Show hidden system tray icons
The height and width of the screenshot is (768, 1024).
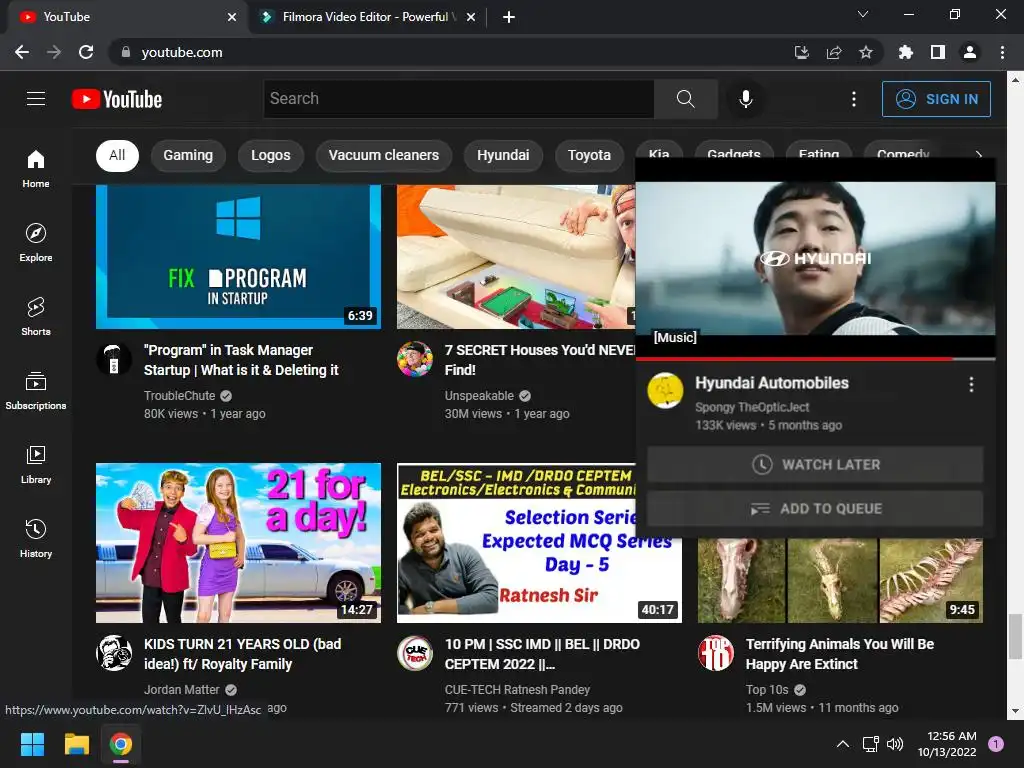pos(843,744)
